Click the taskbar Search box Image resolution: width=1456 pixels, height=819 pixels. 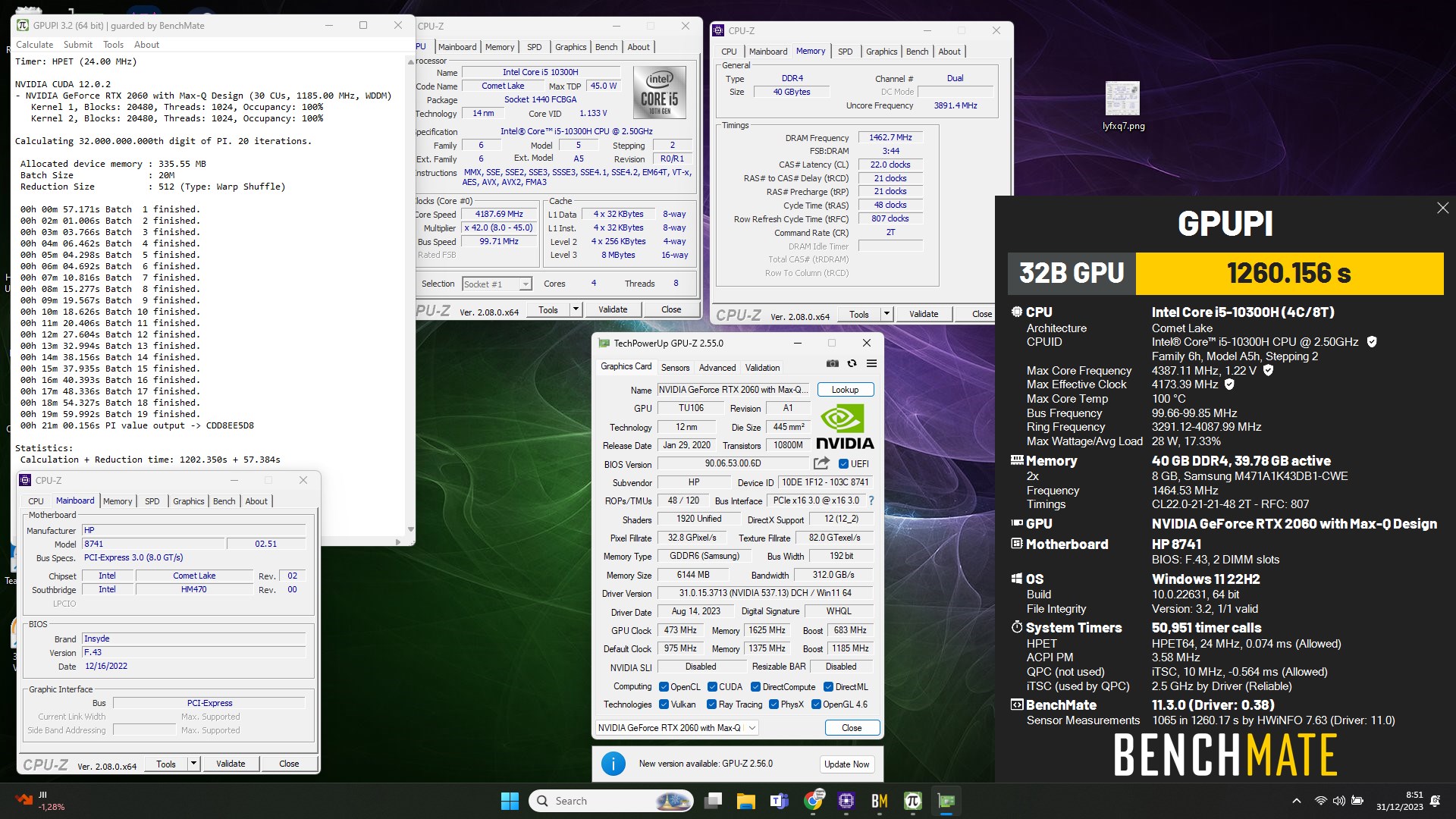(x=611, y=801)
